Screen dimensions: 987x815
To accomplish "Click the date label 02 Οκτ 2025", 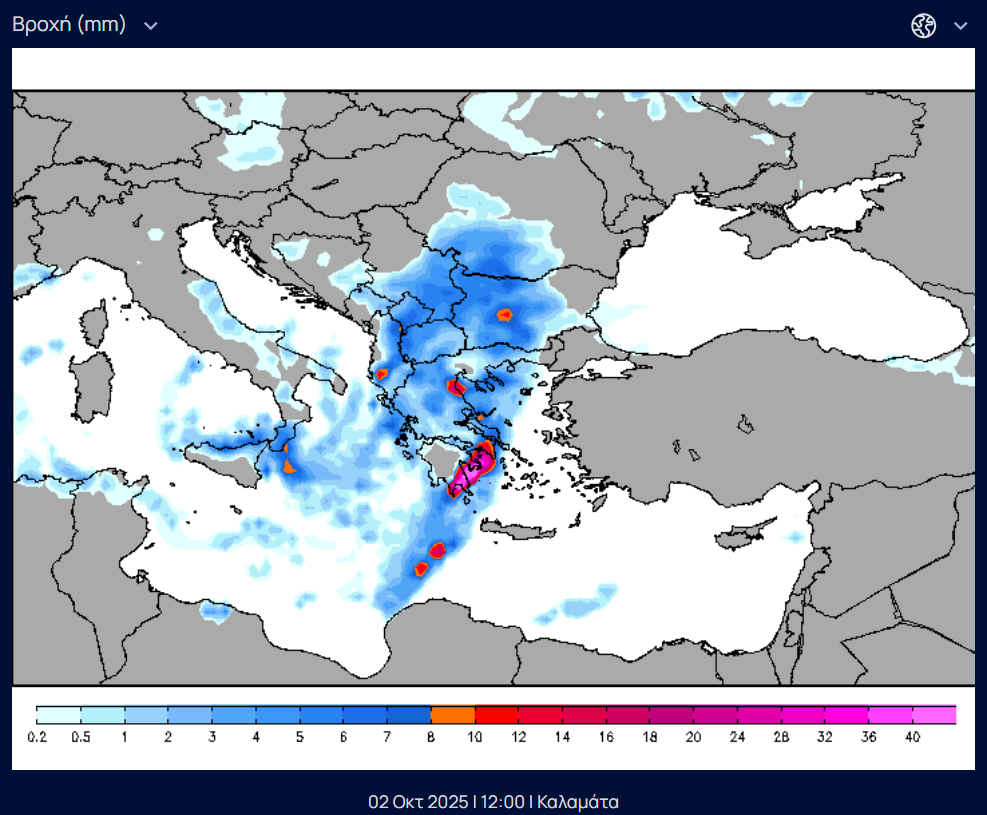I will pyautogui.click(x=417, y=802).
